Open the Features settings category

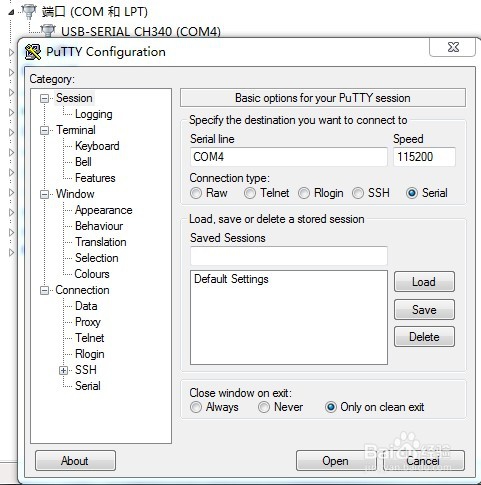point(95,178)
